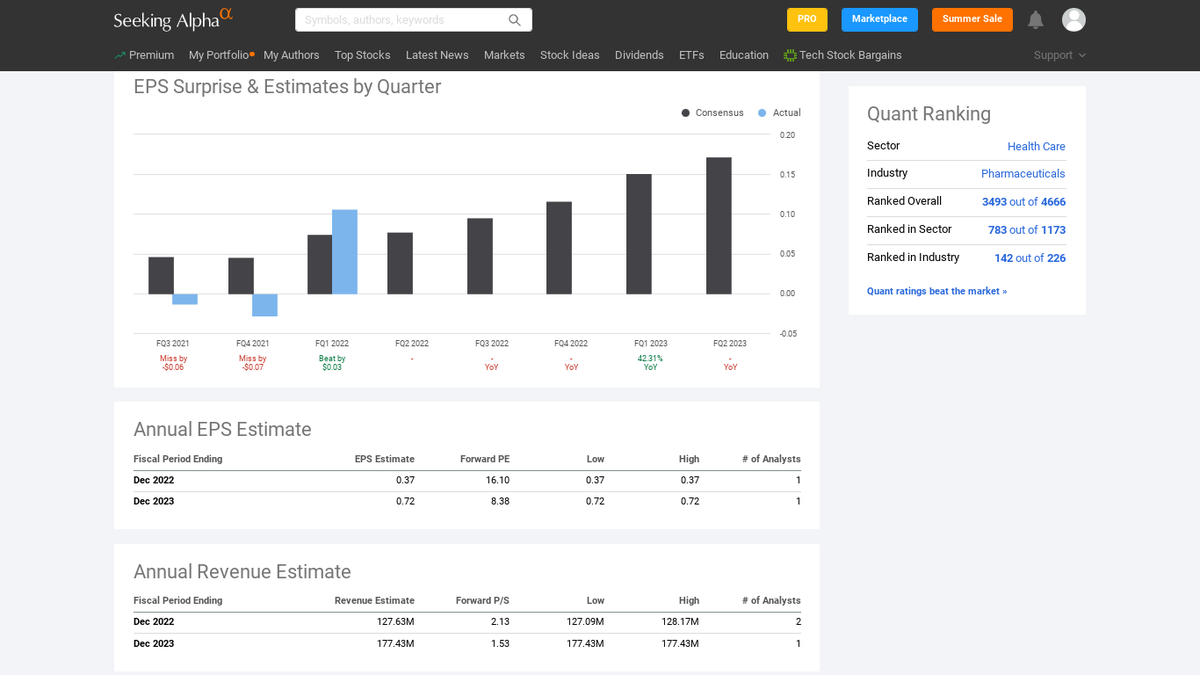Open the Markets menu

pyautogui.click(x=504, y=55)
